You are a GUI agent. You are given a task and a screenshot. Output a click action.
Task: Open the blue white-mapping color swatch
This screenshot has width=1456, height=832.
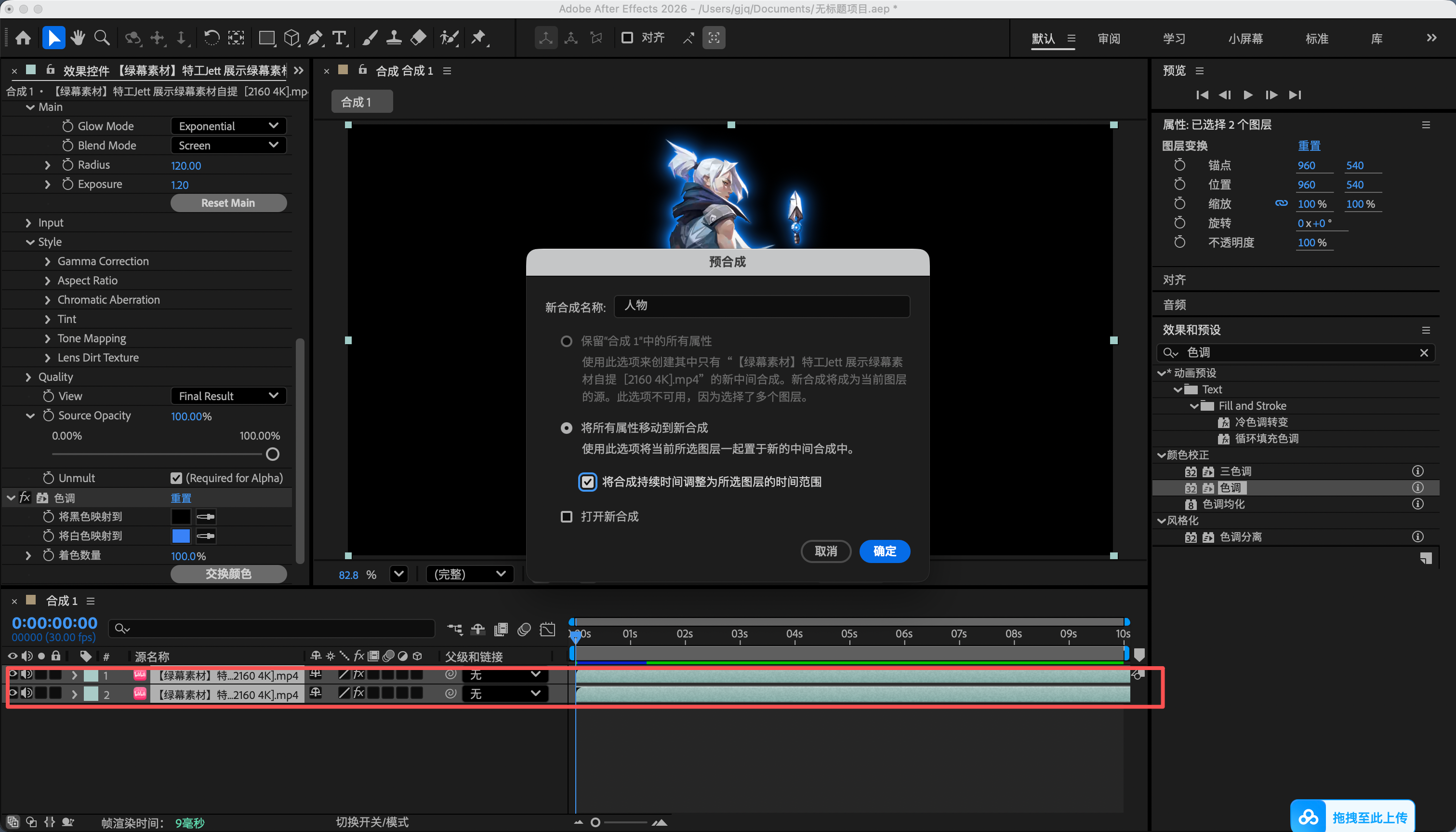point(181,536)
